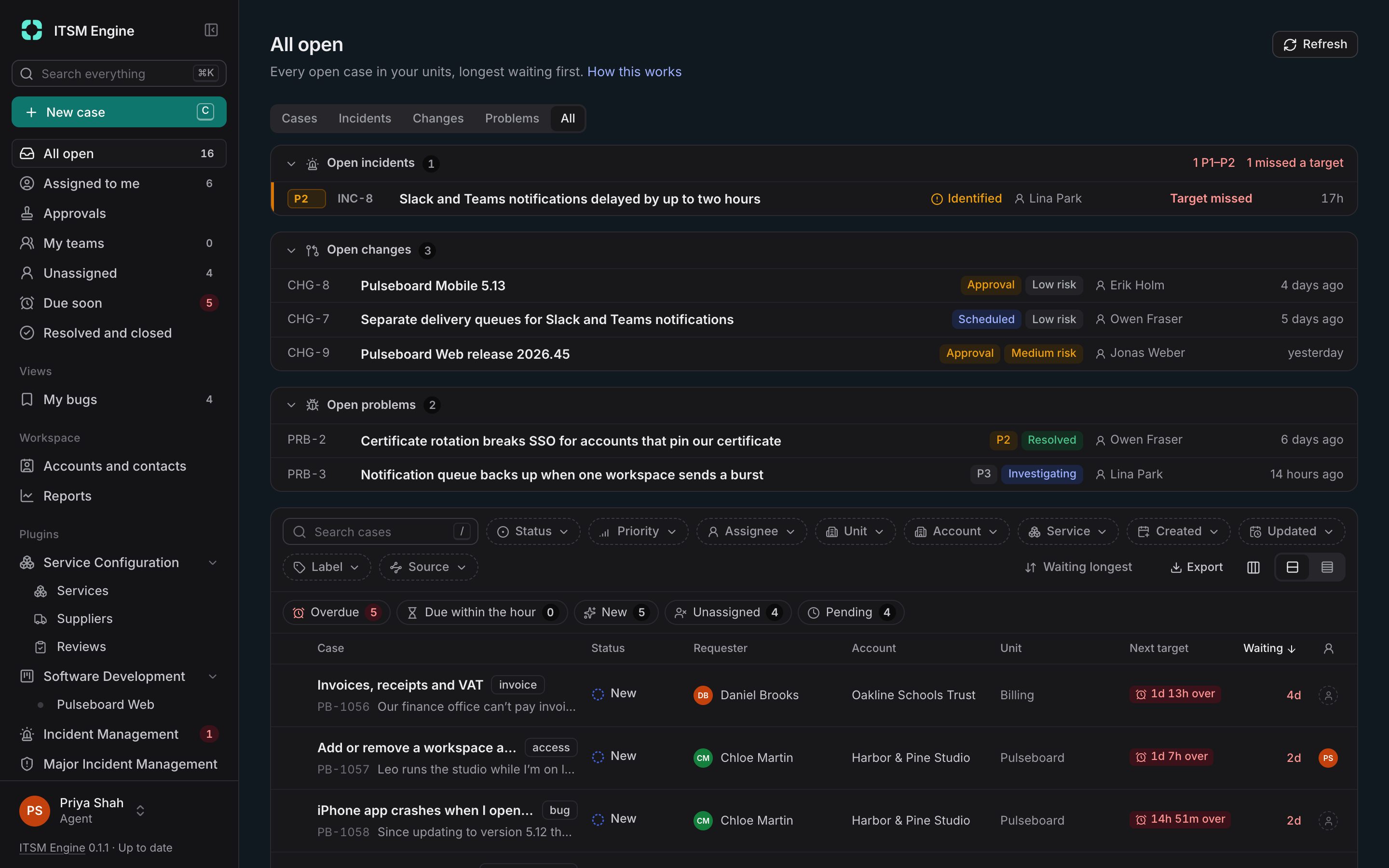
Task: Open the Assignee filter dropdown
Action: 751,531
